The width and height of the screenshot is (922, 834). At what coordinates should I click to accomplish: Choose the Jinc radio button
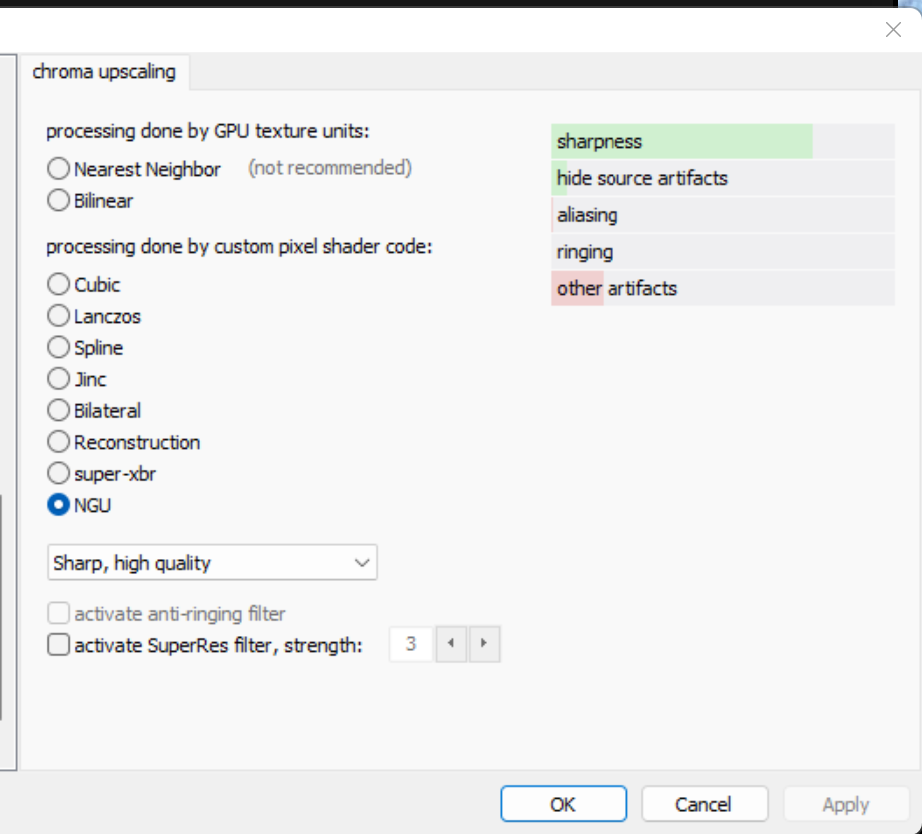[x=58, y=379]
